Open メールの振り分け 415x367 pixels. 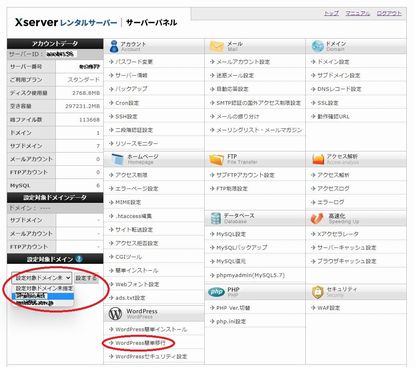click(238, 117)
